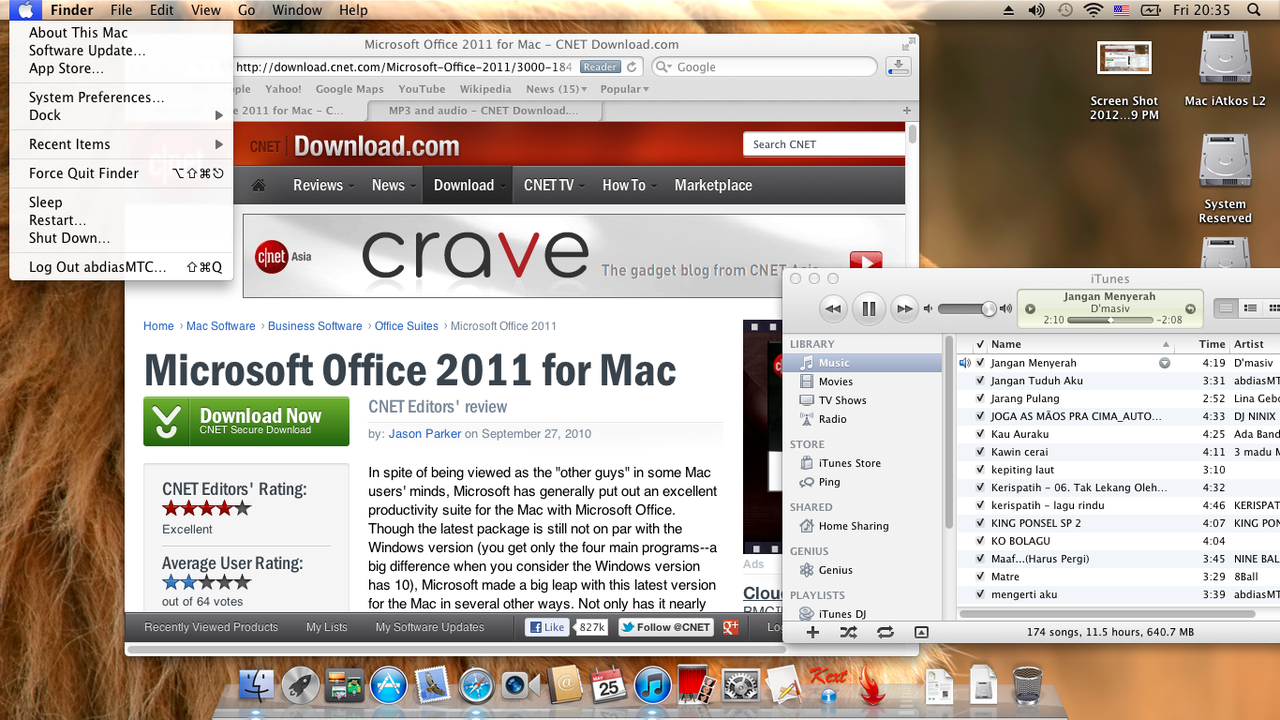
Task: Uncheck the Jarang Pulang song
Action: point(981,399)
